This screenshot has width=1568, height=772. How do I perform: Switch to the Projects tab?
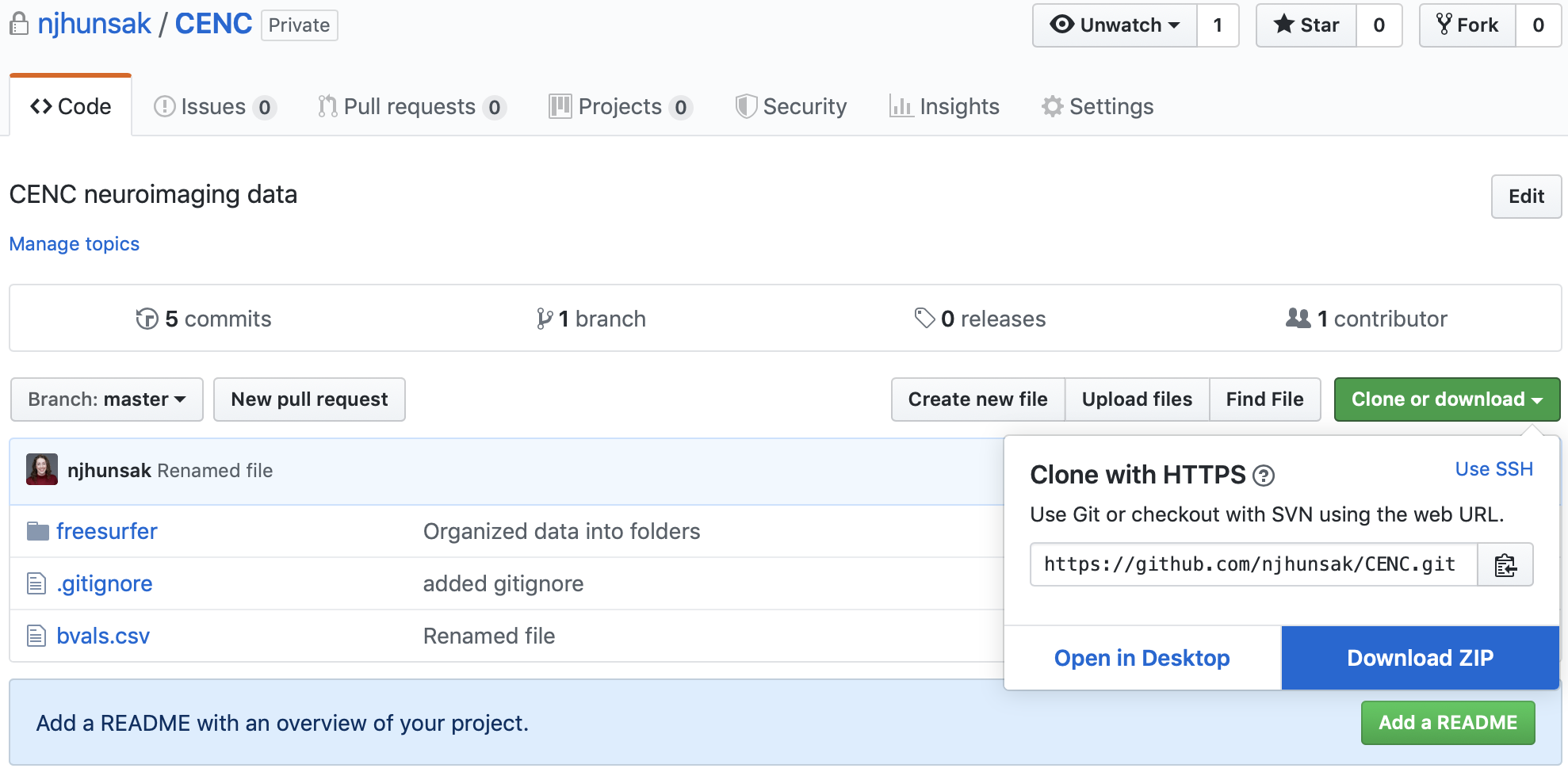point(621,106)
